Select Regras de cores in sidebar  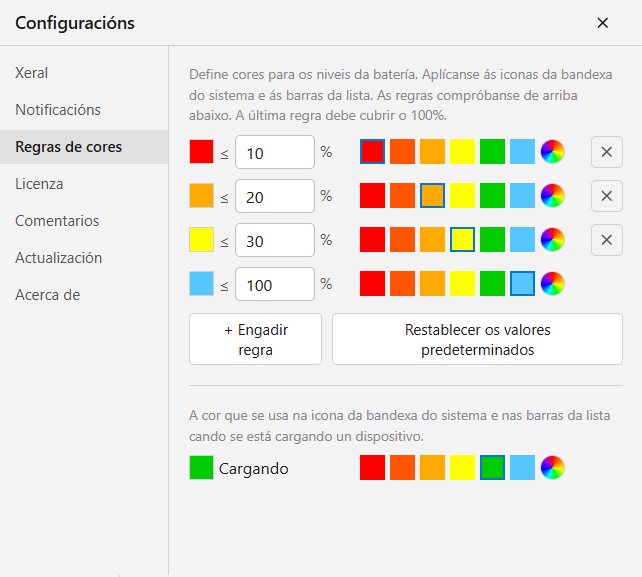[84, 147]
